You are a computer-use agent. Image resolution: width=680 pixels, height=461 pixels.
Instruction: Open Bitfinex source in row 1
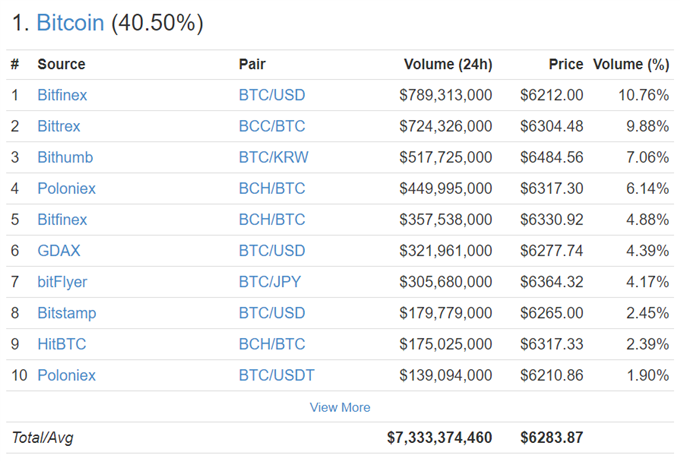pyautogui.click(x=62, y=95)
